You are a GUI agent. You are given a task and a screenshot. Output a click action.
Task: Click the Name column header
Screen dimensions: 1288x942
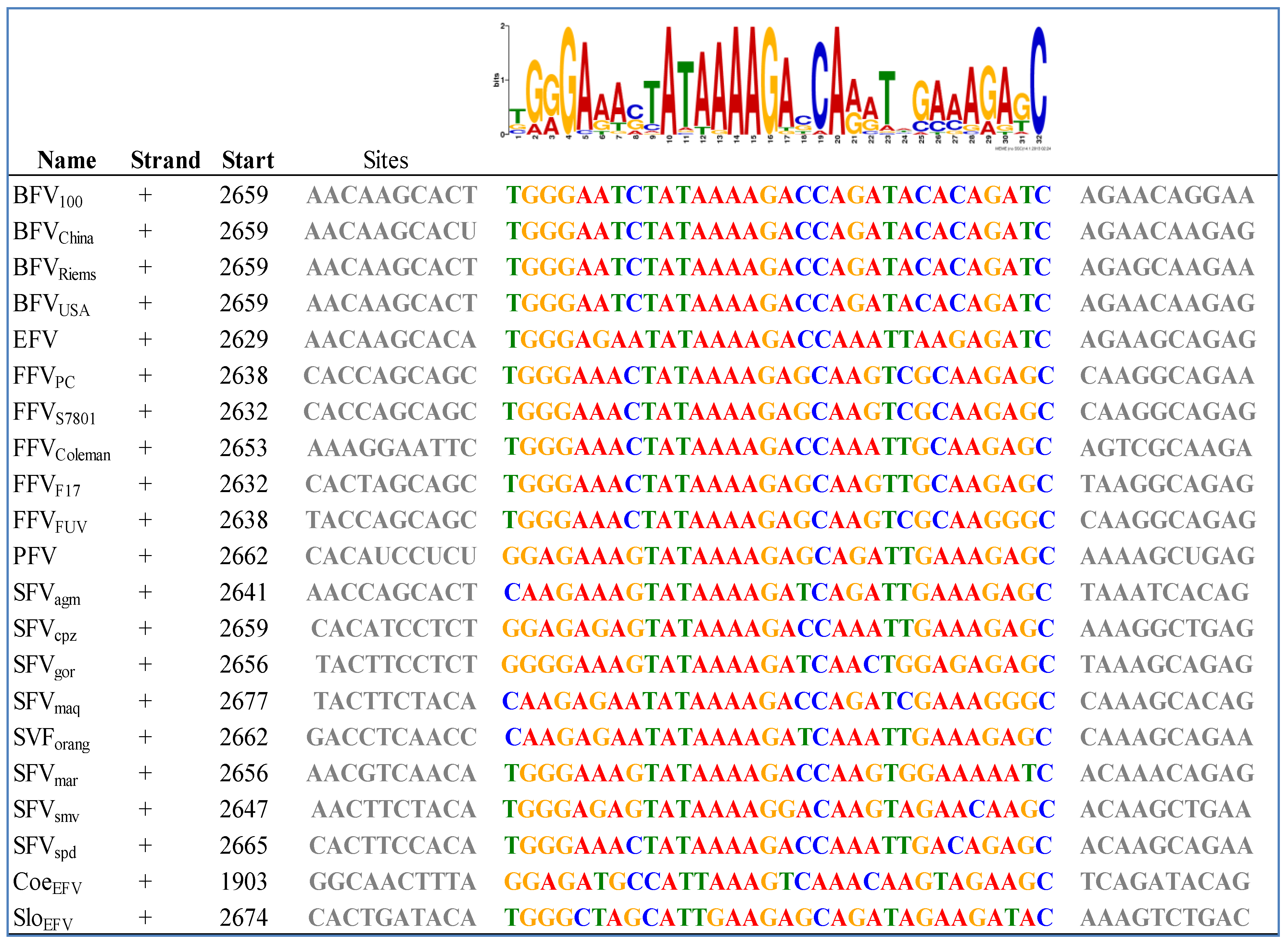[67, 160]
